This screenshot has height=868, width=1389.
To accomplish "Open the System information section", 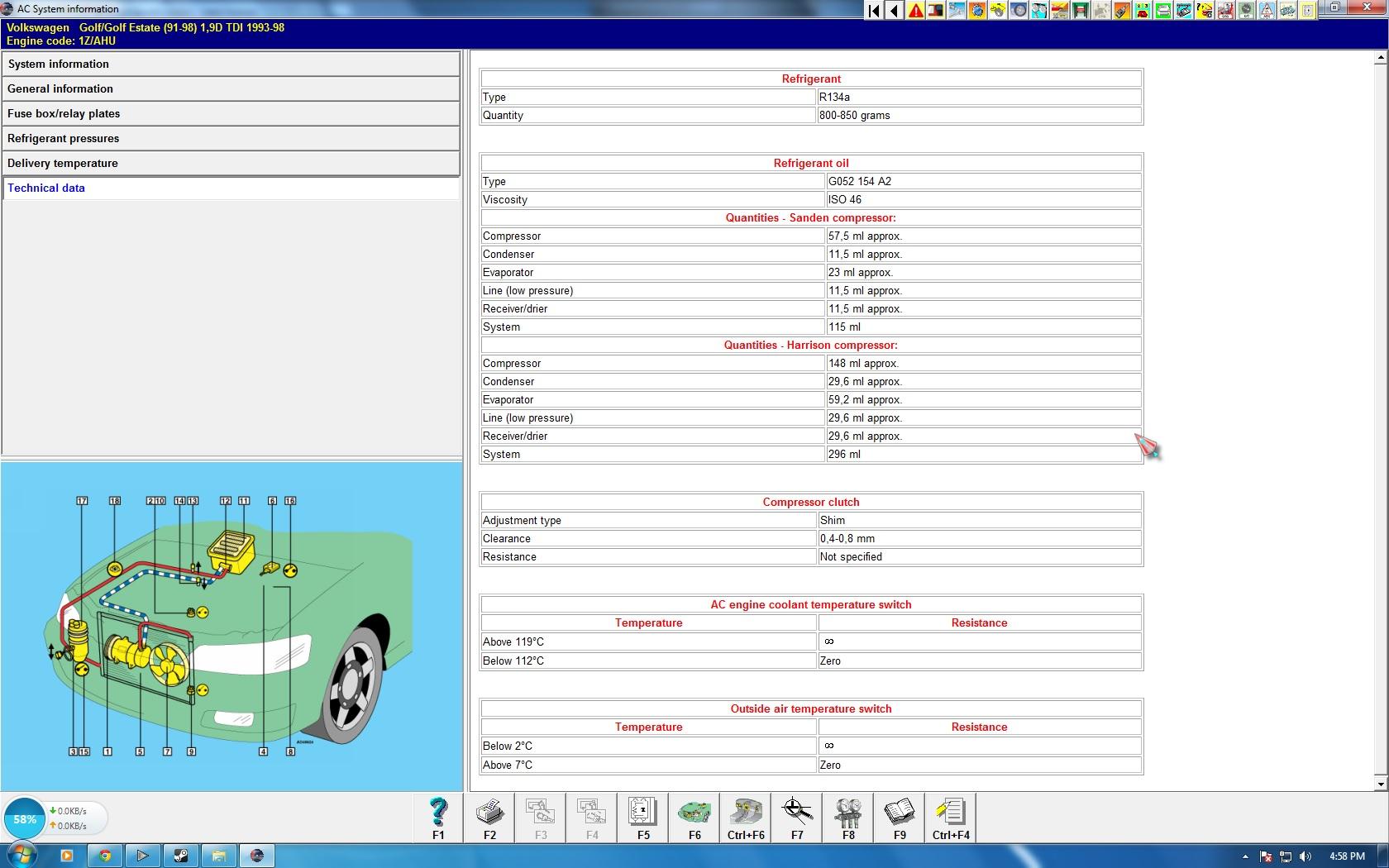I will tap(231, 64).
